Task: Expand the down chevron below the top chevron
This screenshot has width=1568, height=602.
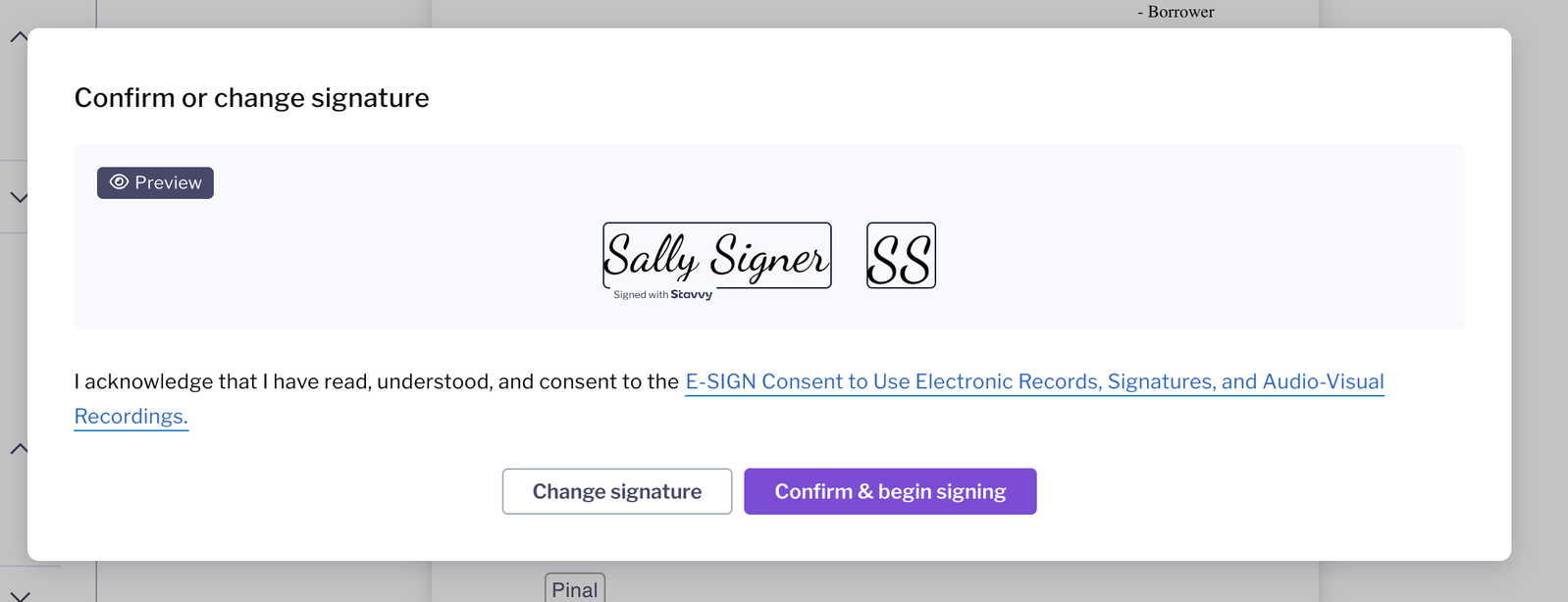Action: point(19,197)
